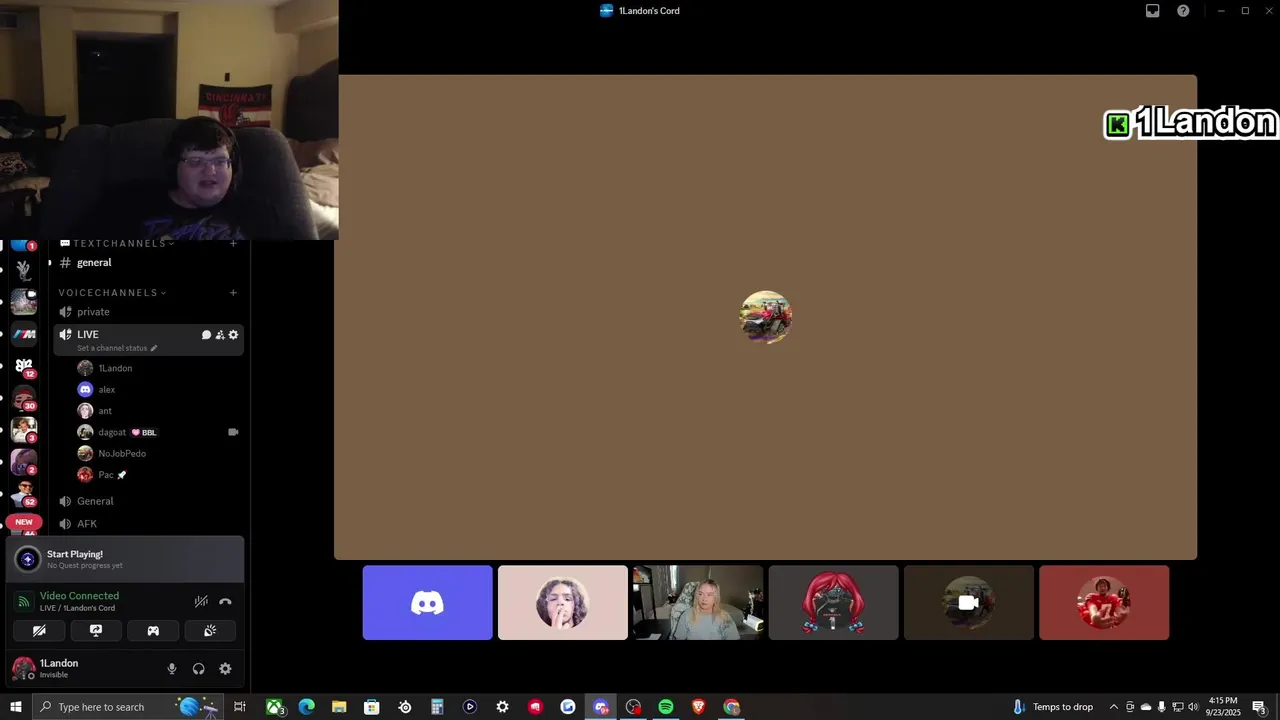The width and height of the screenshot is (1280, 720).
Task: Open Microsoft Edge from the taskbar
Action: point(306,707)
